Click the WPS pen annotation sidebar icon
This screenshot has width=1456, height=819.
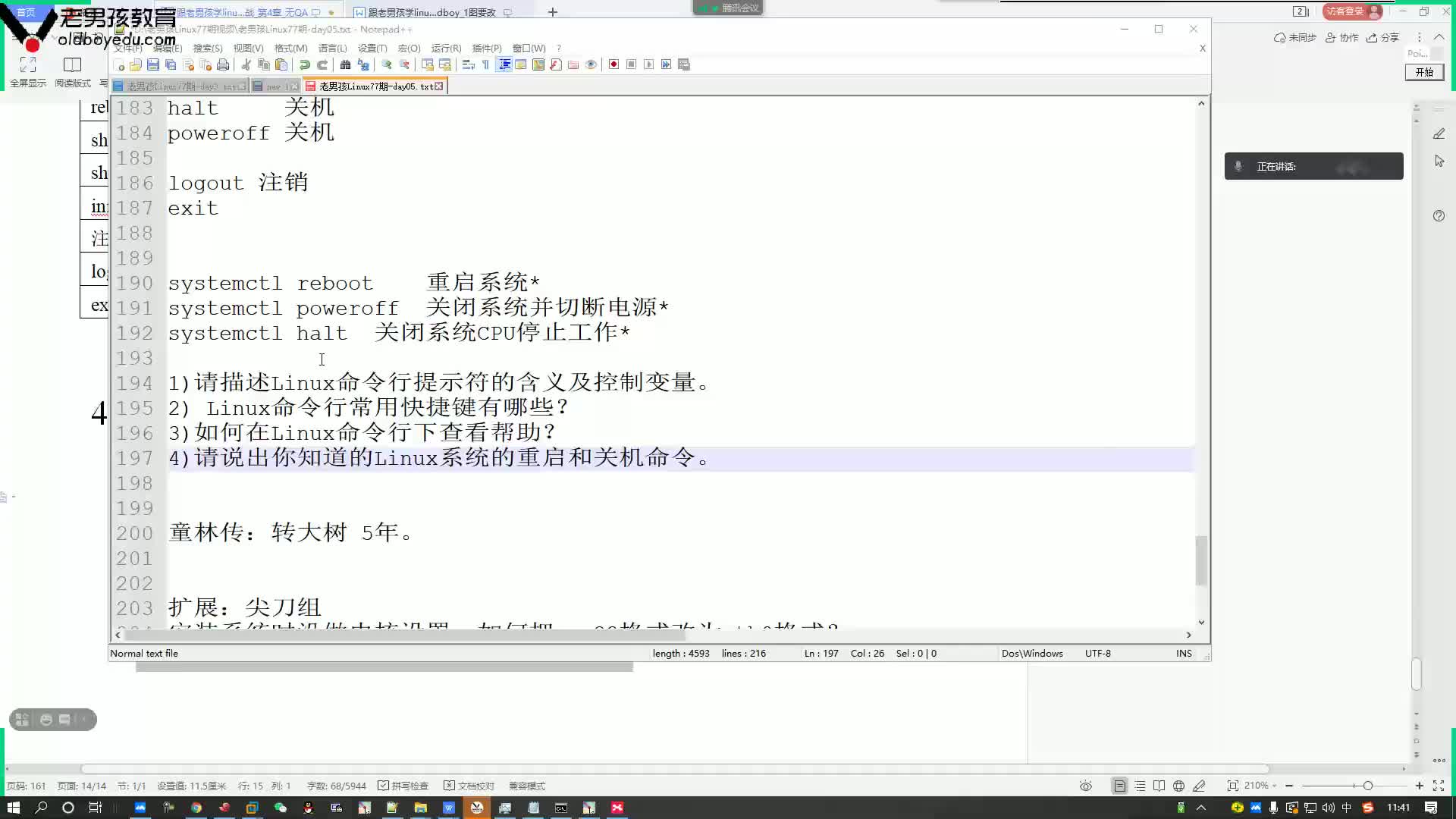click(x=1439, y=133)
